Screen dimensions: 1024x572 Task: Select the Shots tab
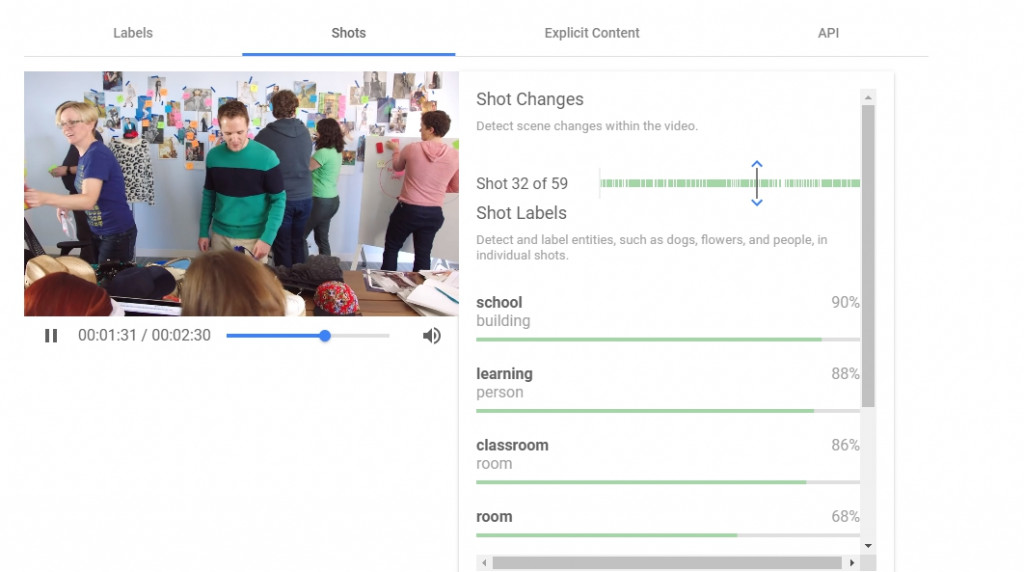coord(348,33)
